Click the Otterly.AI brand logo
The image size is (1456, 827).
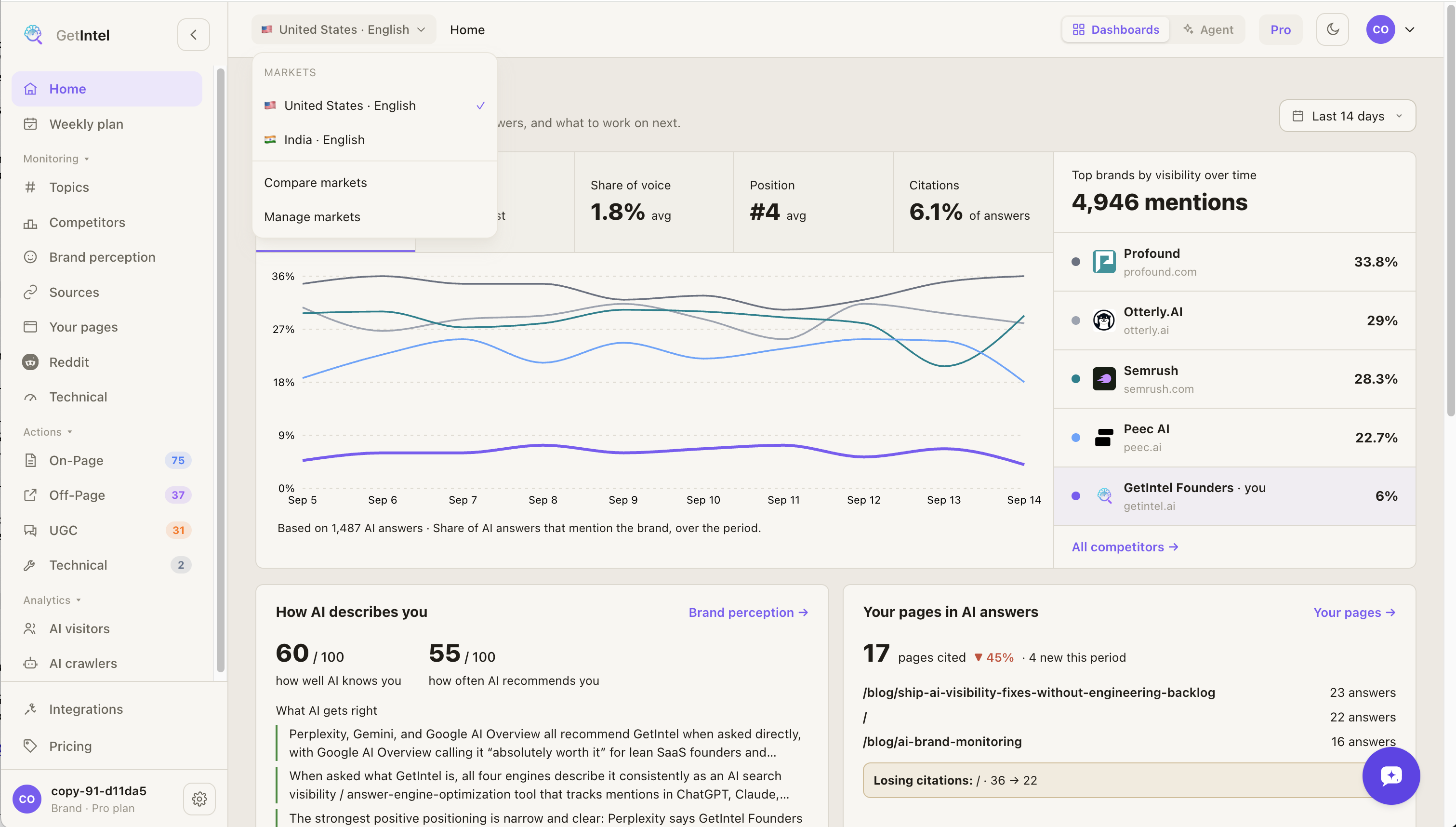[1103, 320]
